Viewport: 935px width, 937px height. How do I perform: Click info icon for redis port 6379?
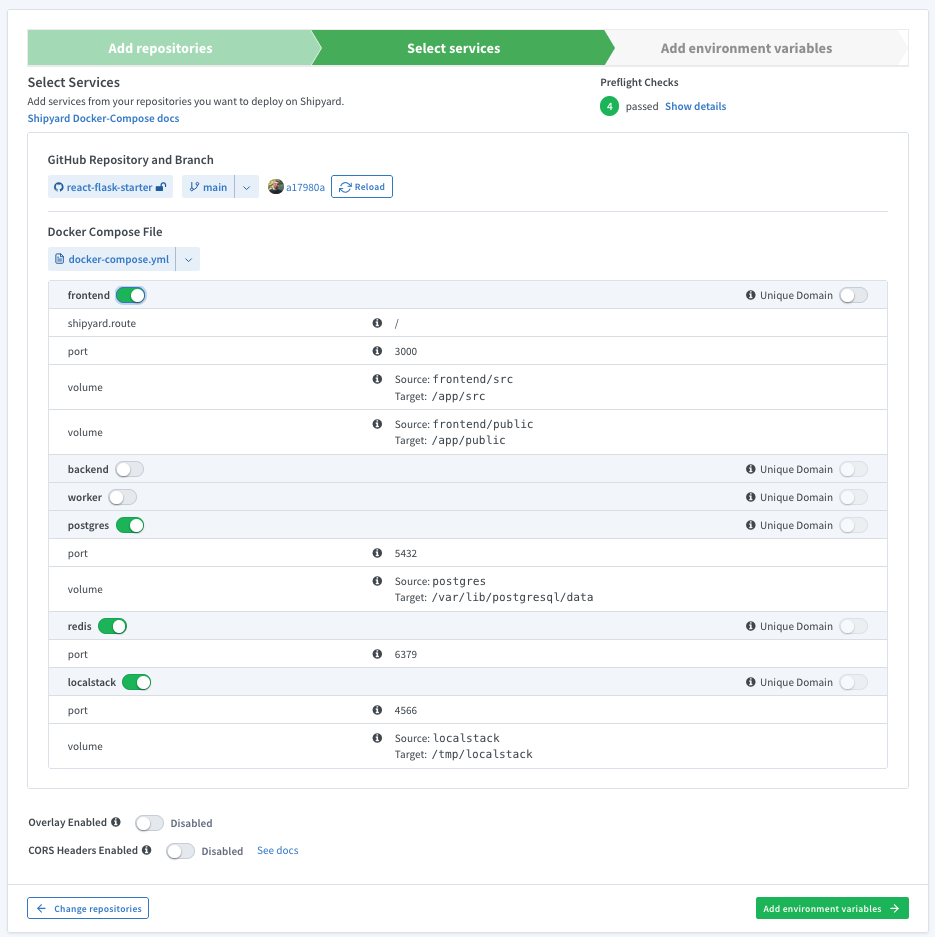coord(377,654)
